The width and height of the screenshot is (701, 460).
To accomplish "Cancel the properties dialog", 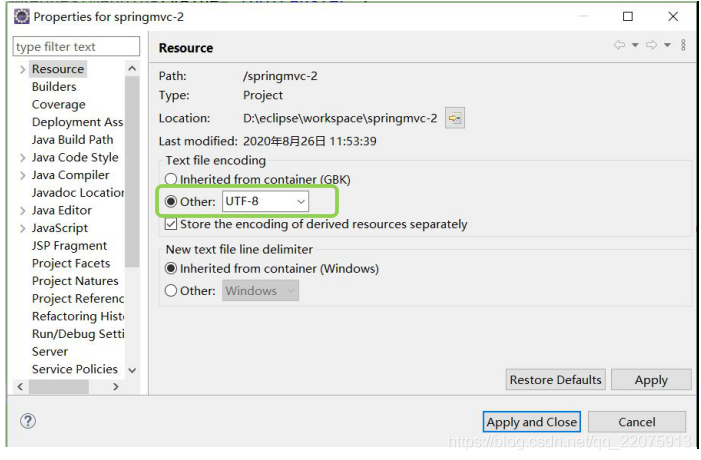I will coord(637,422).
